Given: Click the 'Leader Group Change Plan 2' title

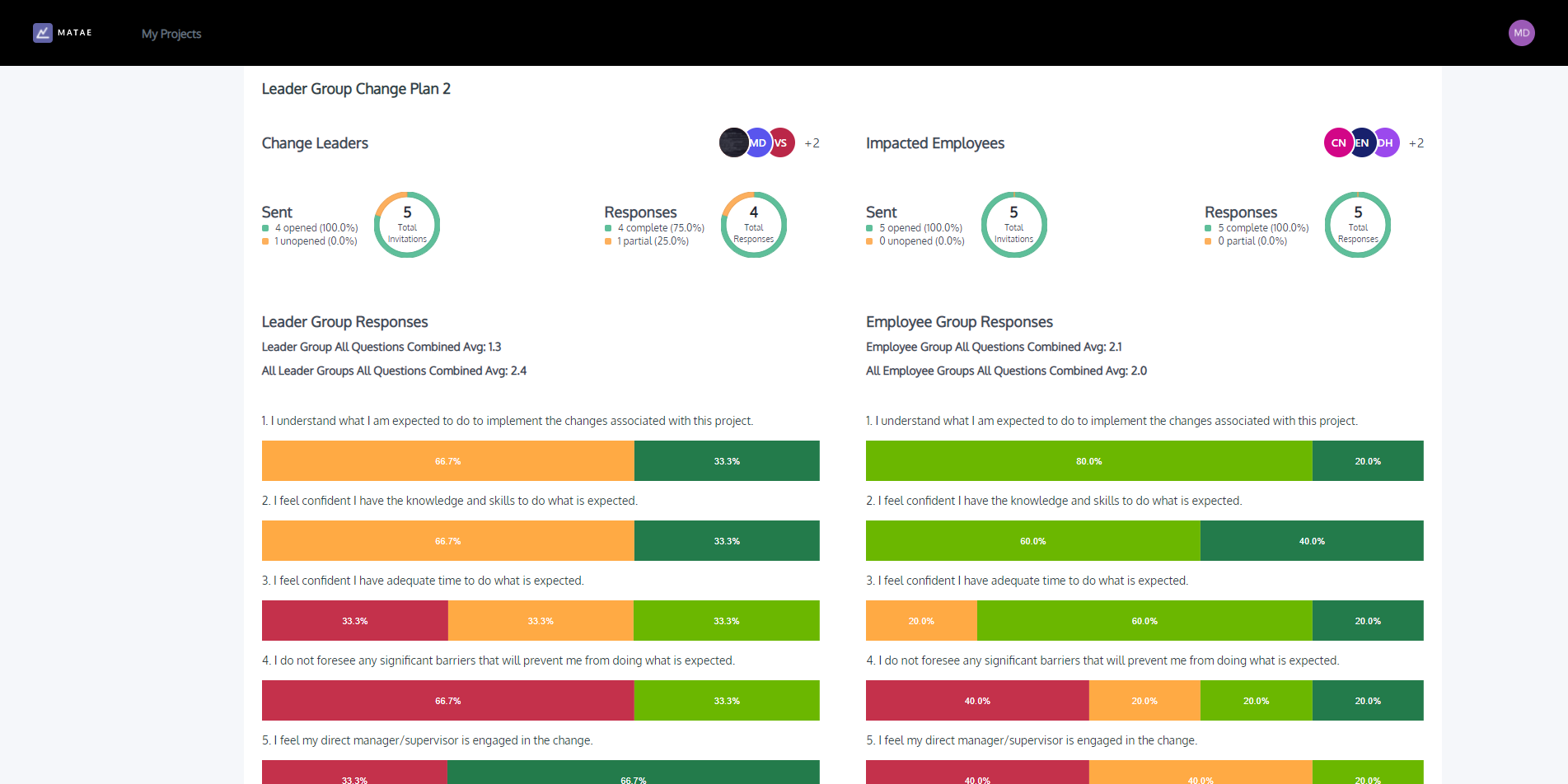Looking at the screenshot, I should [356, 88].
